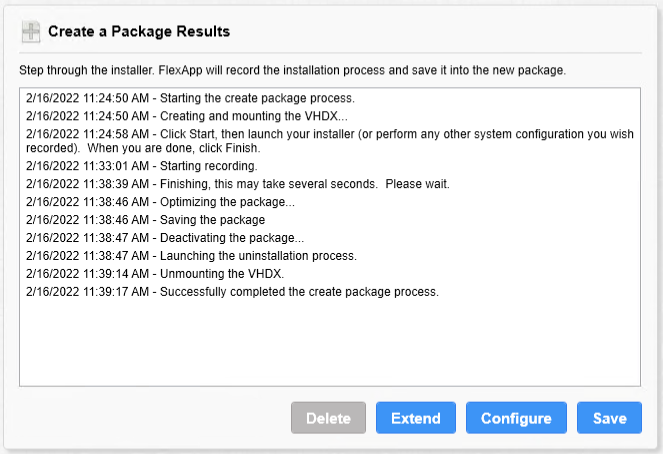This screenshot has width=663, height=454.
Task: Click the Save button
Action: [x=609, y=418]
